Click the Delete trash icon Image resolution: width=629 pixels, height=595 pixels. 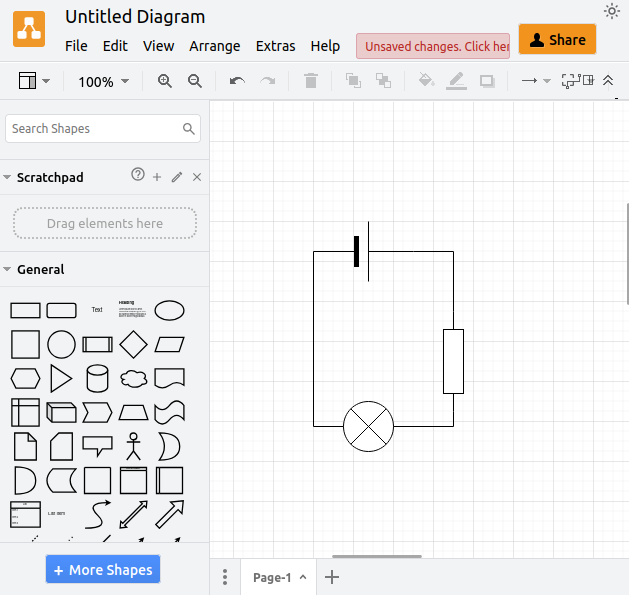pyautogui.click(x=311, y=81)
